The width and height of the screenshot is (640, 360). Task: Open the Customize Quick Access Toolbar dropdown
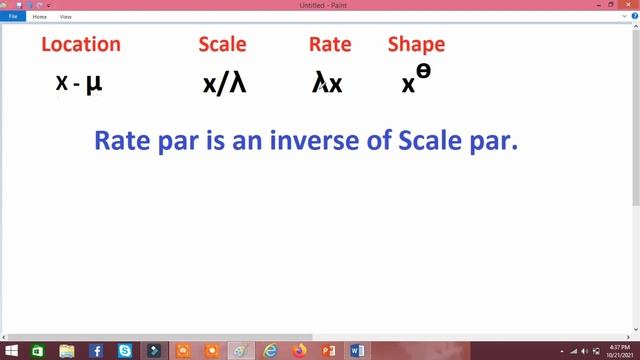pyautogui.click(x=49, y=6)
